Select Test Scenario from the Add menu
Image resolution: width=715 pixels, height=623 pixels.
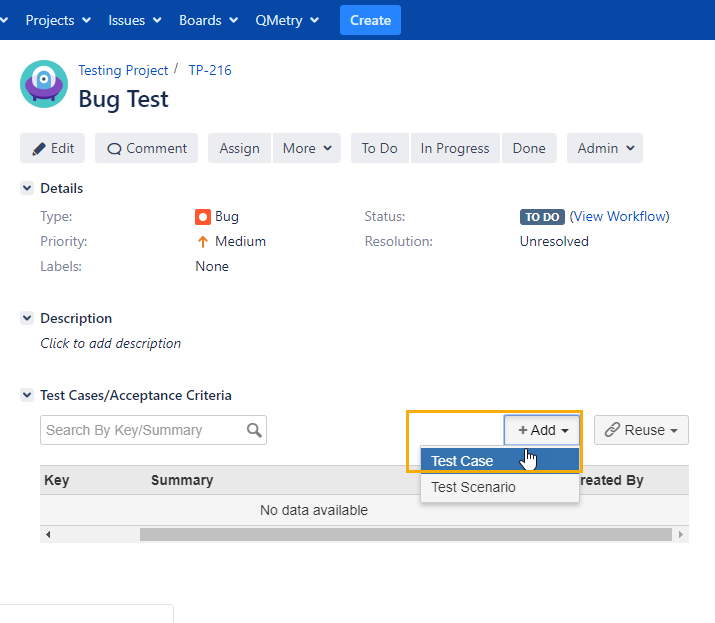point(500,487)
